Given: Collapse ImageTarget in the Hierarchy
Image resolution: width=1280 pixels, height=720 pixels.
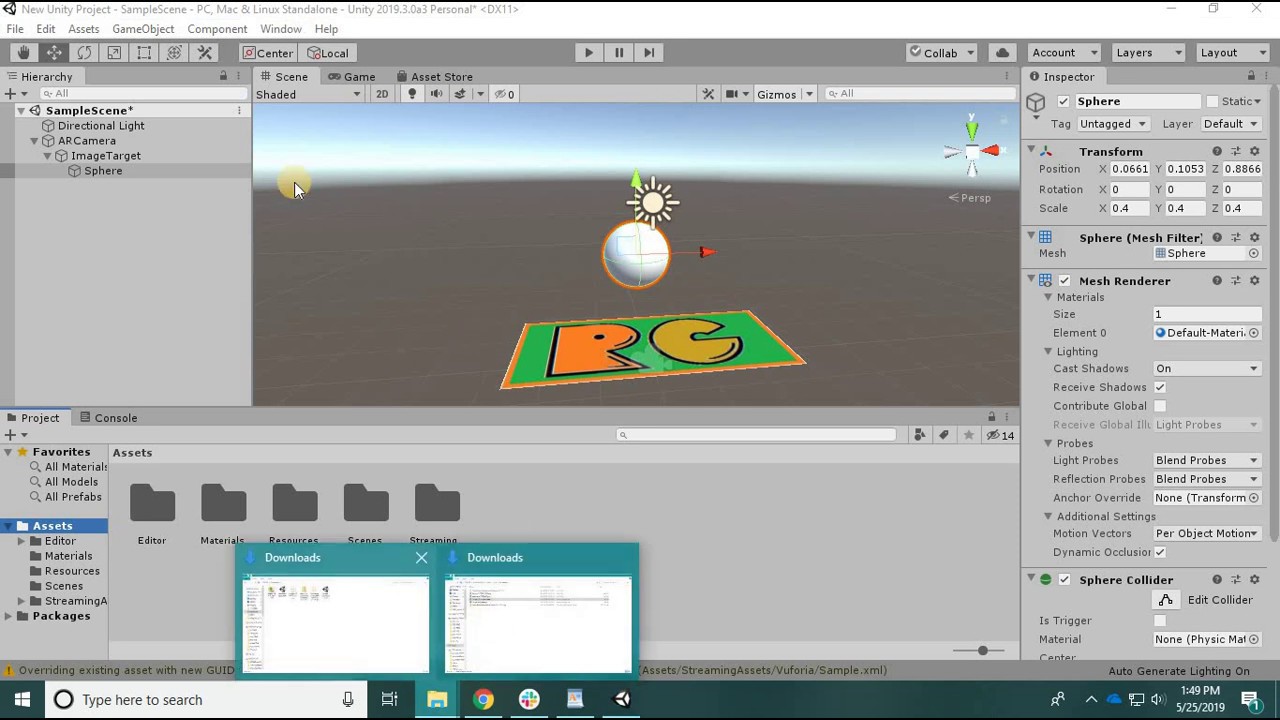Looking at the screenshot, I should coord(47,156).
